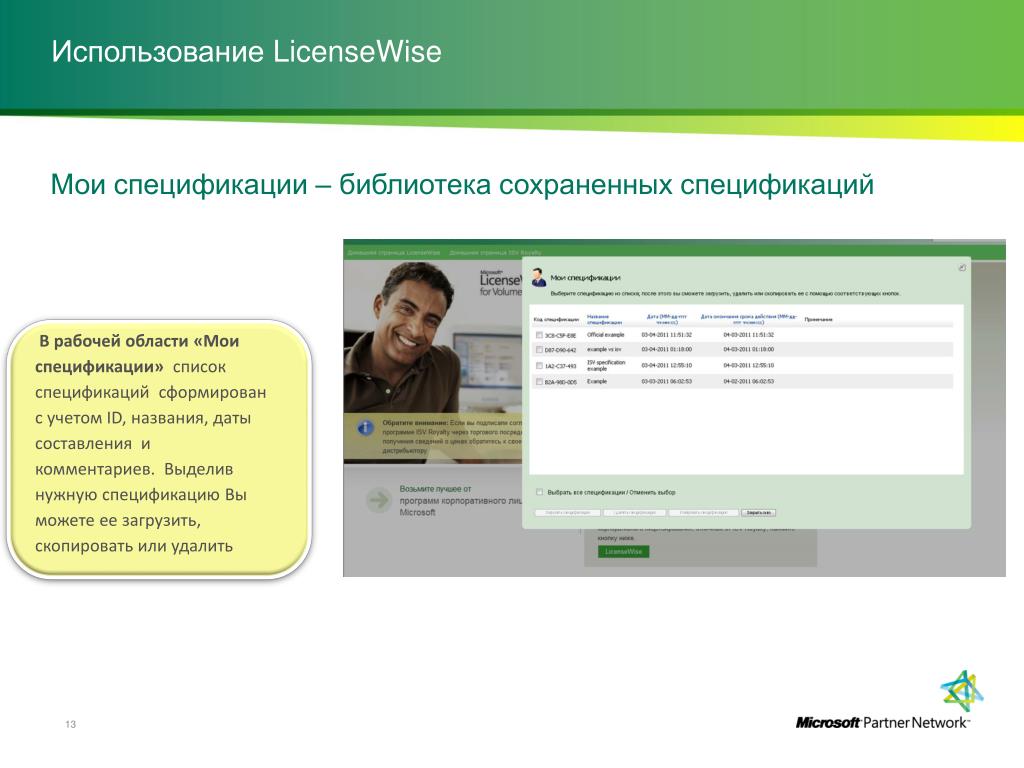Image resolution: width=1024 pixels, height=768 pixels.
Task: Sort by the Дата окончания срока действия header
Action: click(x=748, y=319)
